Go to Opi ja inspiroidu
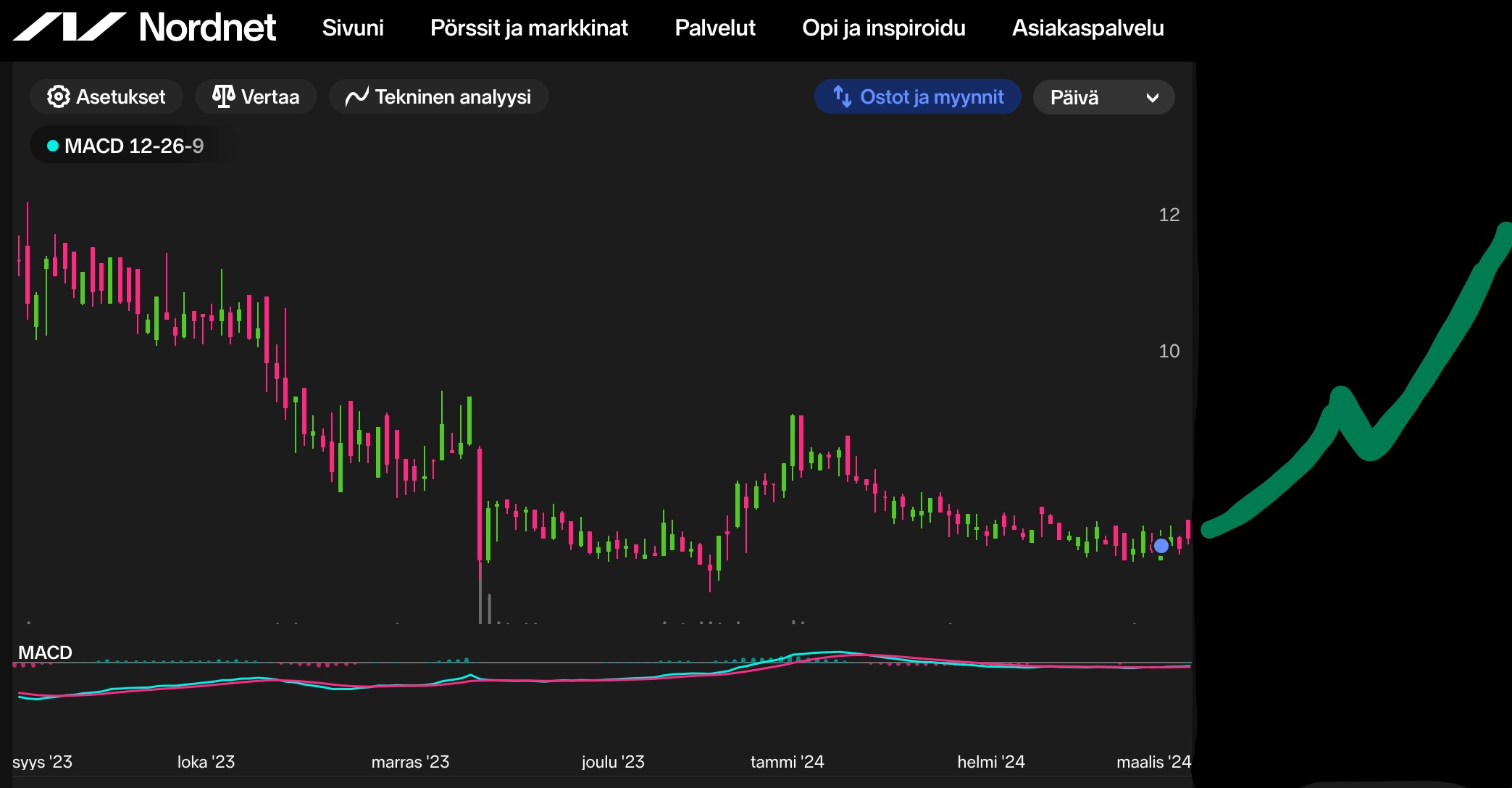Image resolution: width=1512 pixels, height=788 pixels. click(x=883, y=28)
